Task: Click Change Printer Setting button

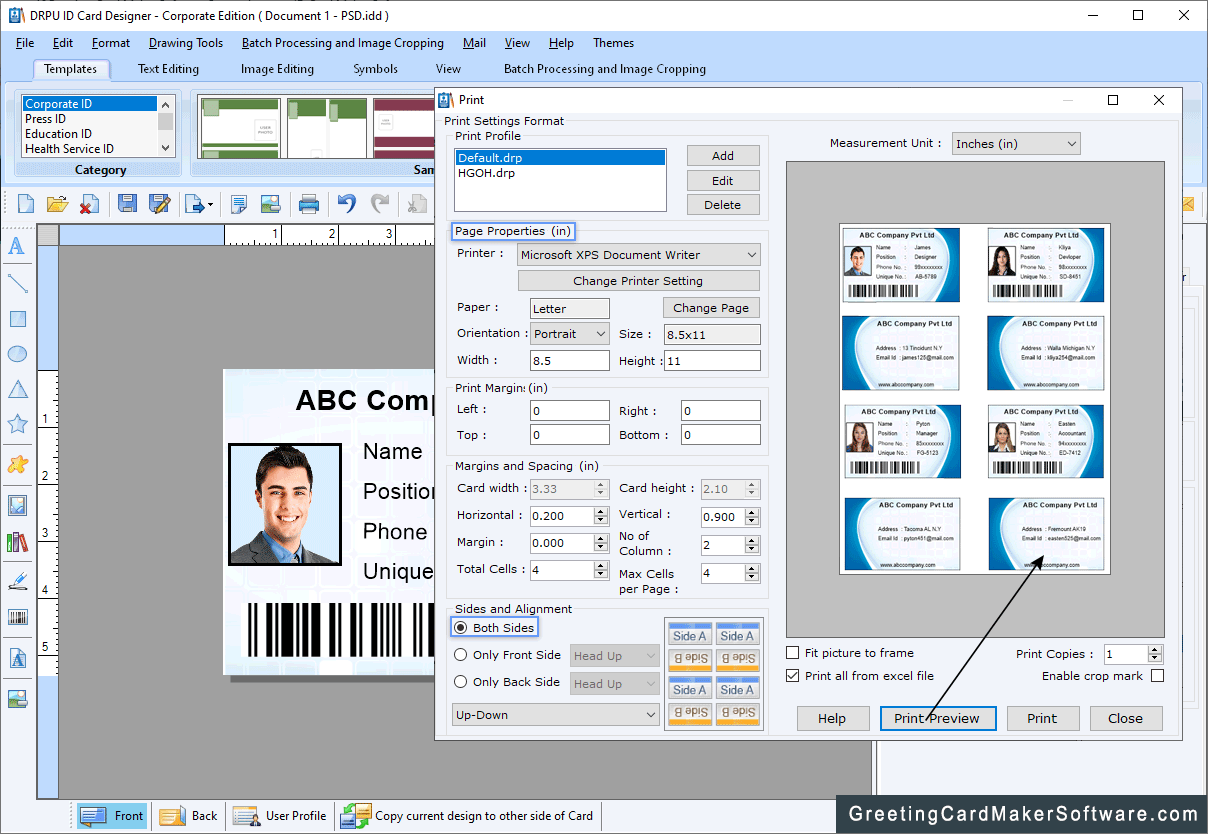Action: pos(638,281)
